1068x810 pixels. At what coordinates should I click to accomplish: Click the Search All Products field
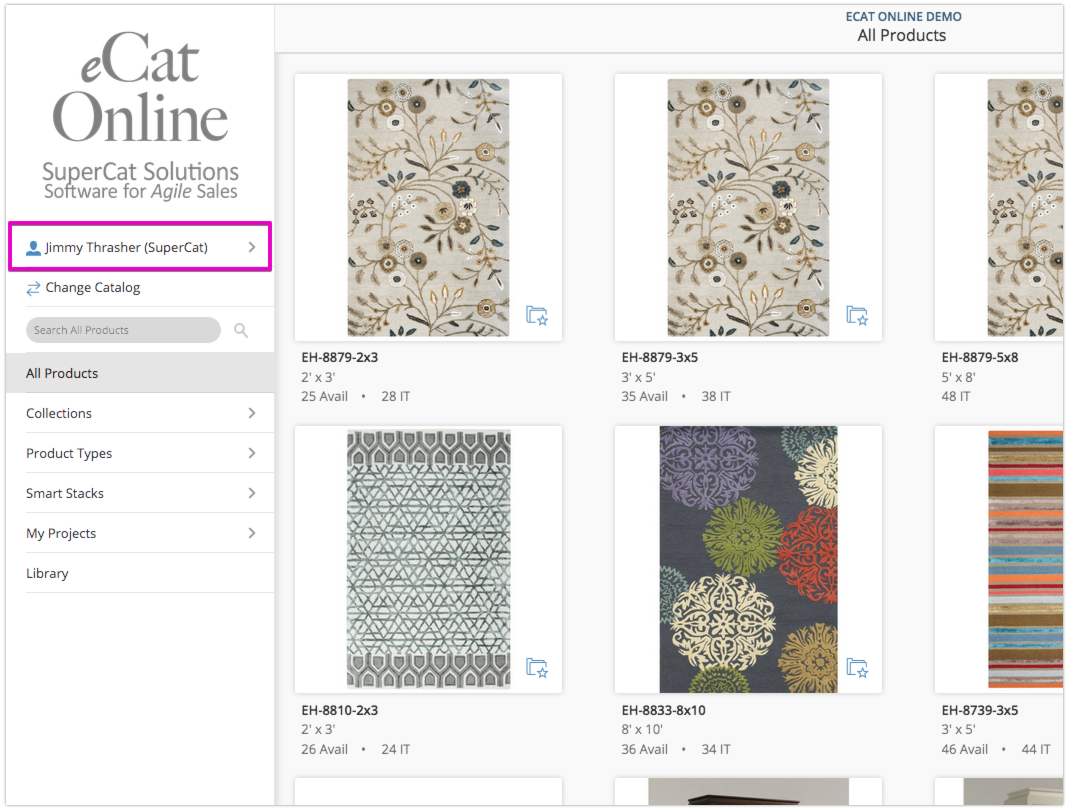point(123,330)
